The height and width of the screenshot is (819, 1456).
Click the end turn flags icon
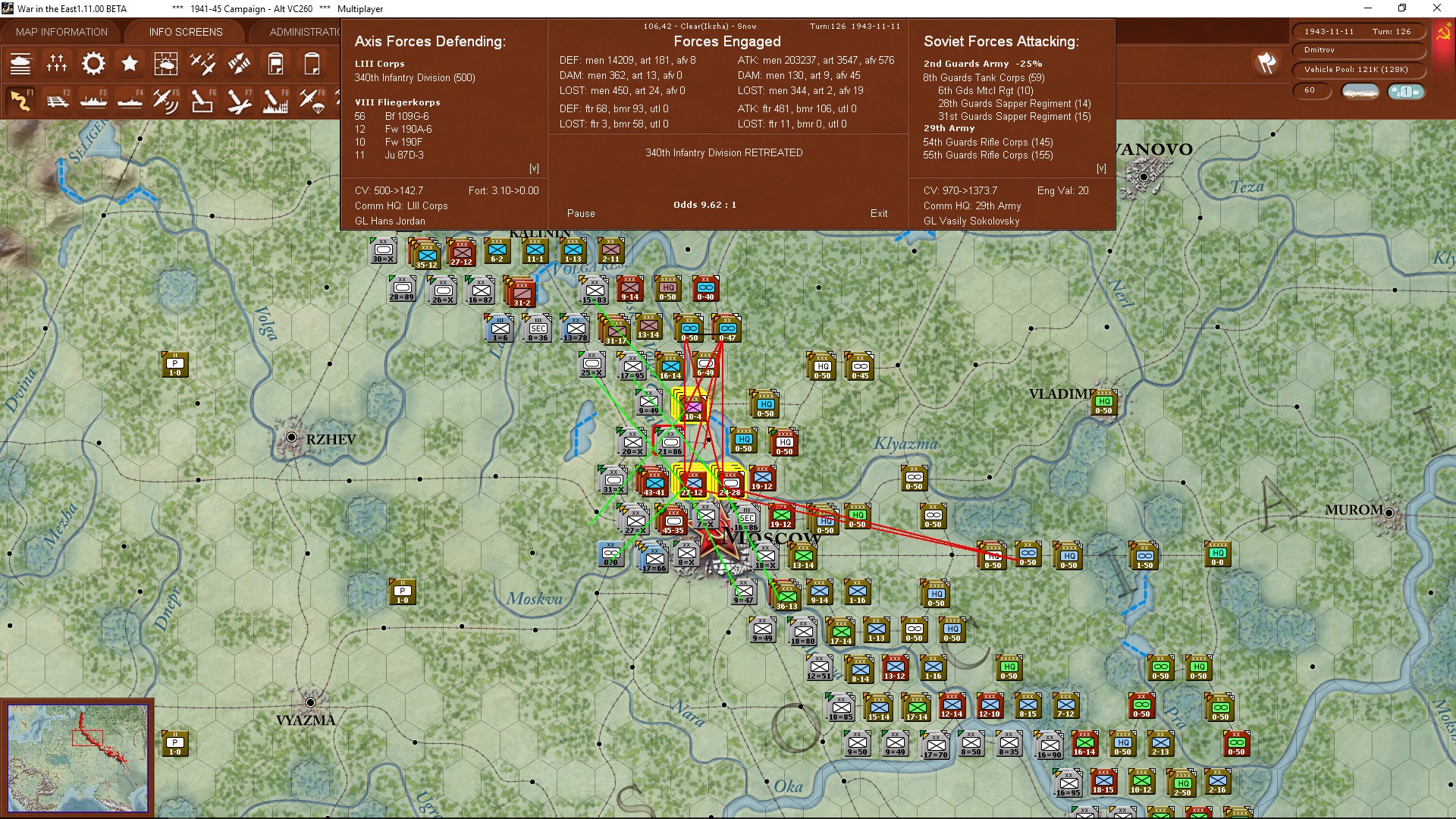[1266, 63]
